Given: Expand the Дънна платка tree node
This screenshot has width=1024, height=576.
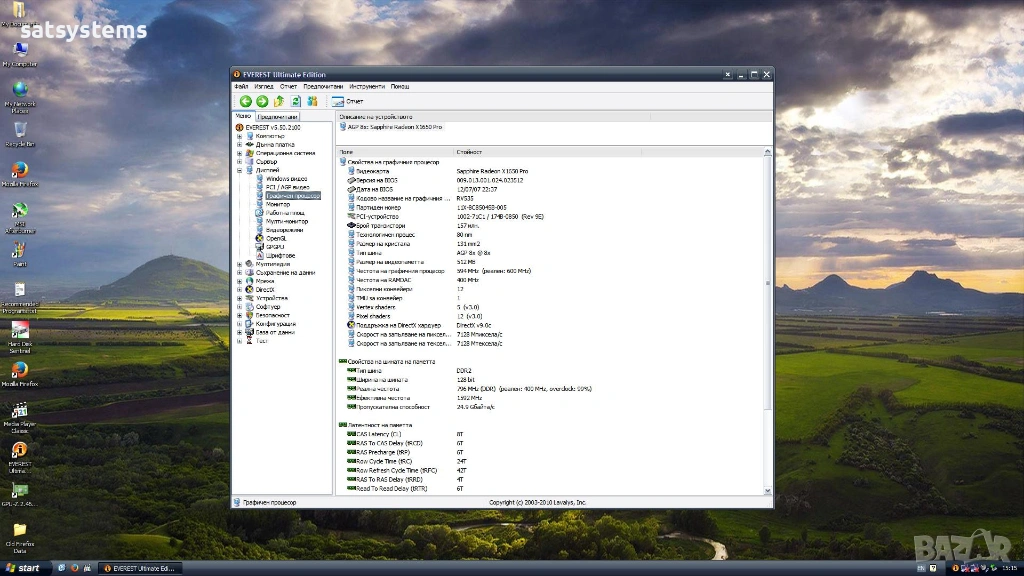Looking at the screenshot, I should 239,144.
